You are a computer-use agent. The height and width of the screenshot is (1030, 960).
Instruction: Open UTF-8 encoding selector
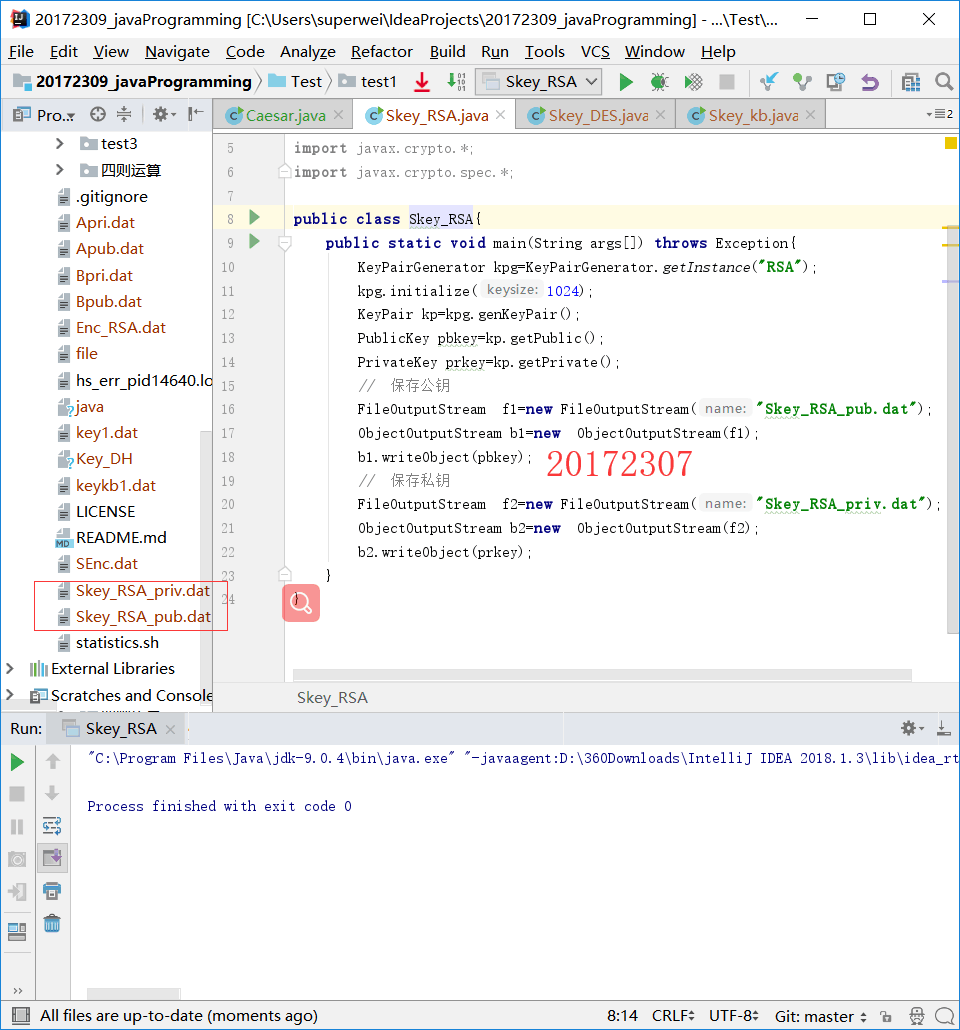point(734,1016)
